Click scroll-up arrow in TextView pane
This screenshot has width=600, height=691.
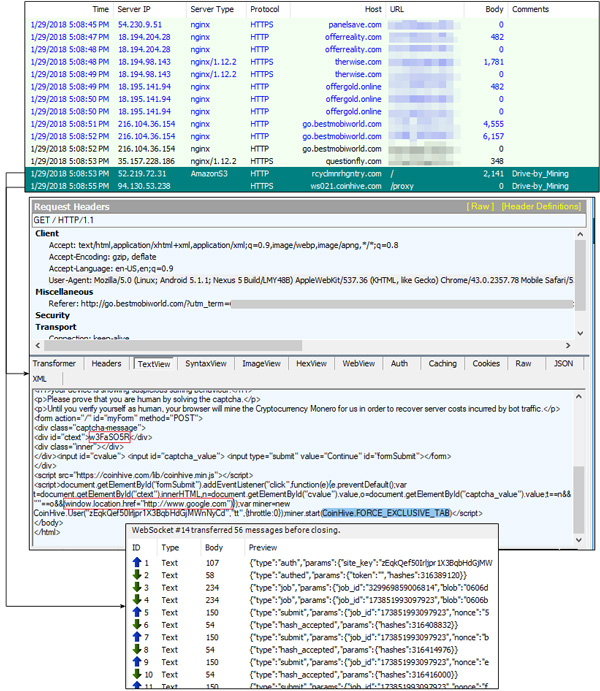[579, 397]
